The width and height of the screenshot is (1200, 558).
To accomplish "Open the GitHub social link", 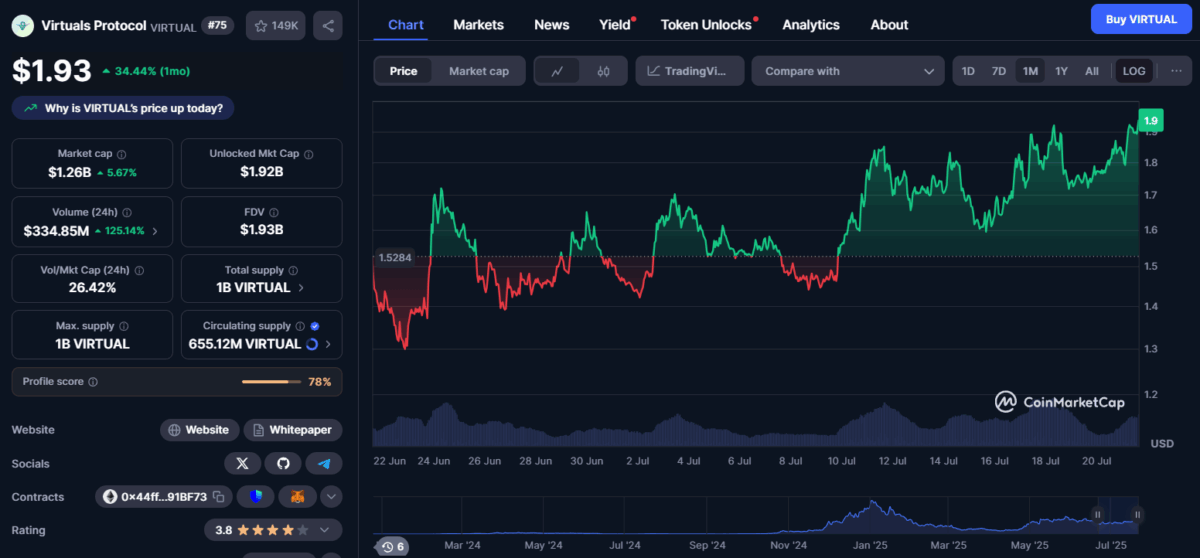I will pyautogui.click(x=283, y=463).
